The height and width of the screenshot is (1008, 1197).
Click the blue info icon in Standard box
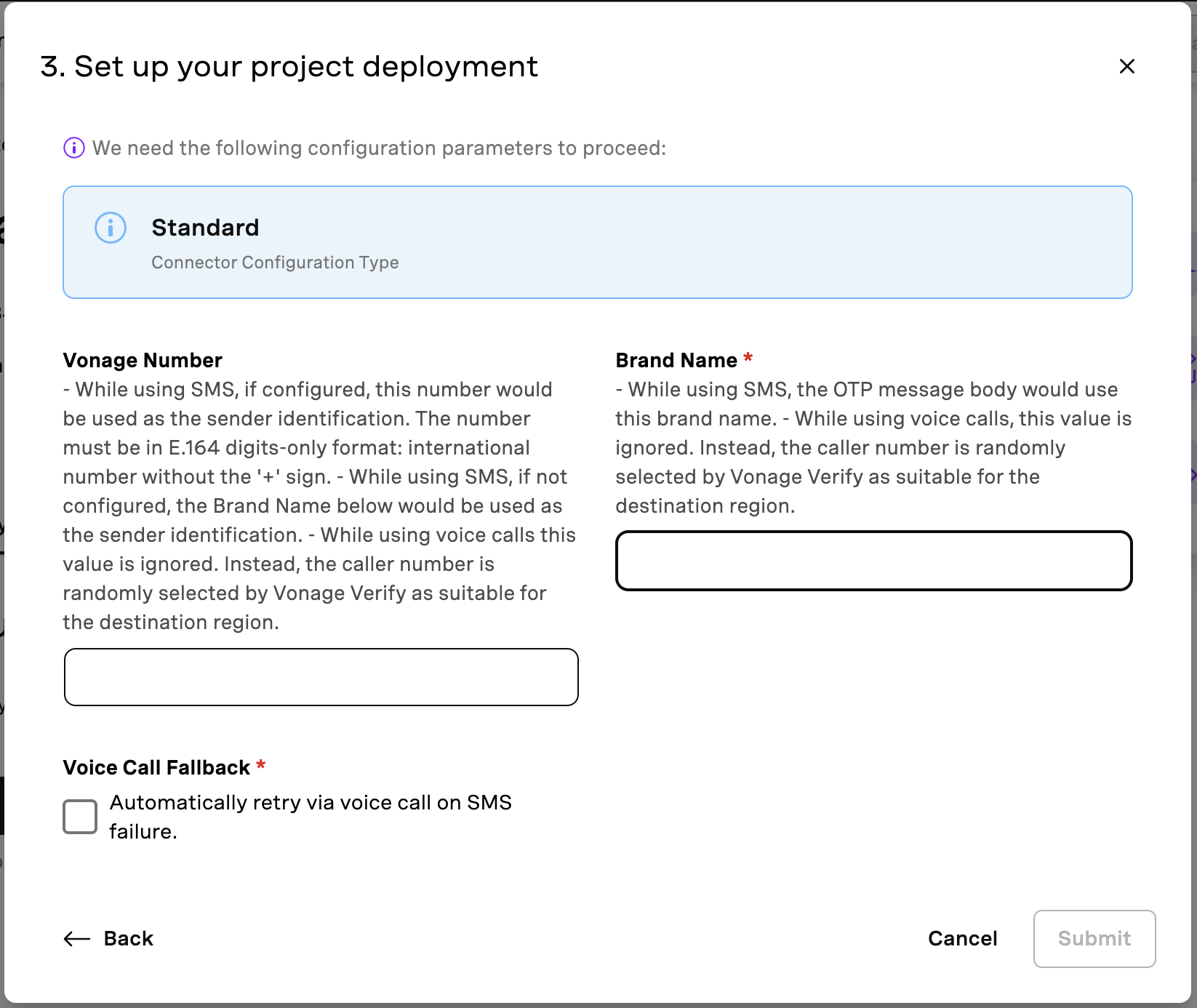click(111, 228)
